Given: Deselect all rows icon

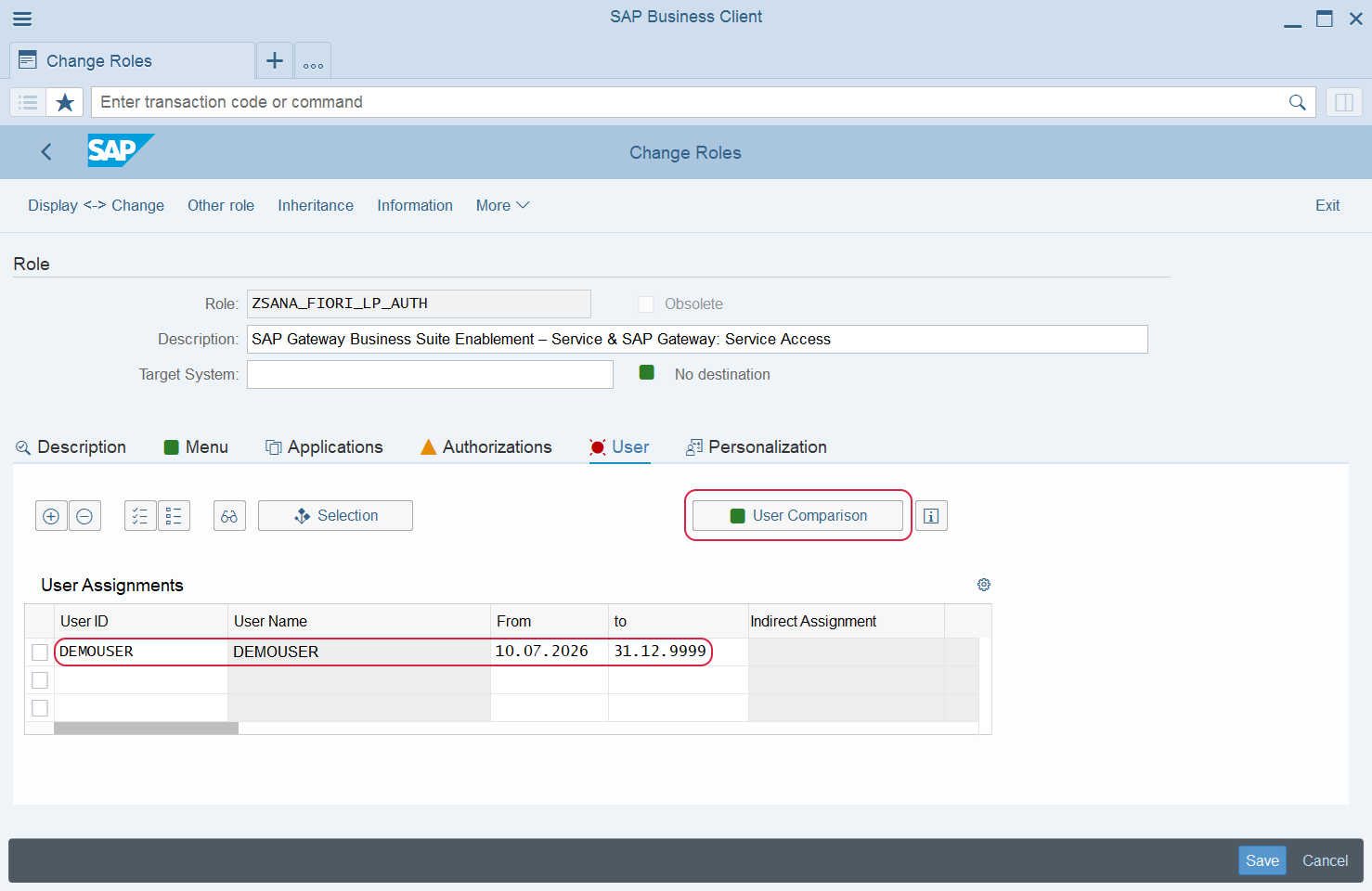Looking at the screenshot, I should click(x=174, y=516).
